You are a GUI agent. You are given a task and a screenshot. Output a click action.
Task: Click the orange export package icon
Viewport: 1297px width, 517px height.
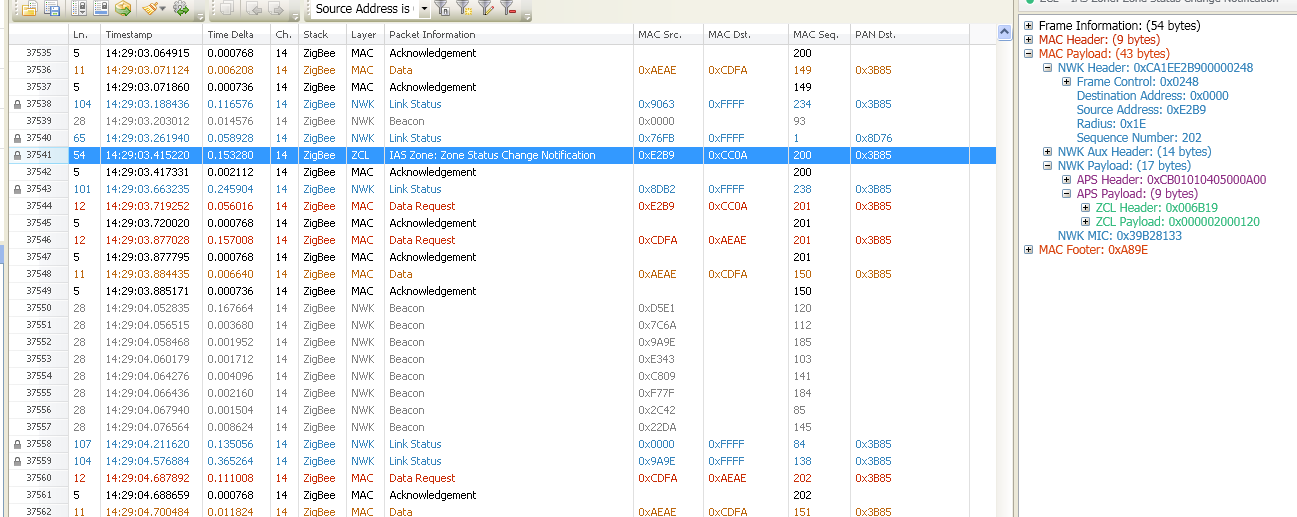pyautogui.click(x=123, y=9)
